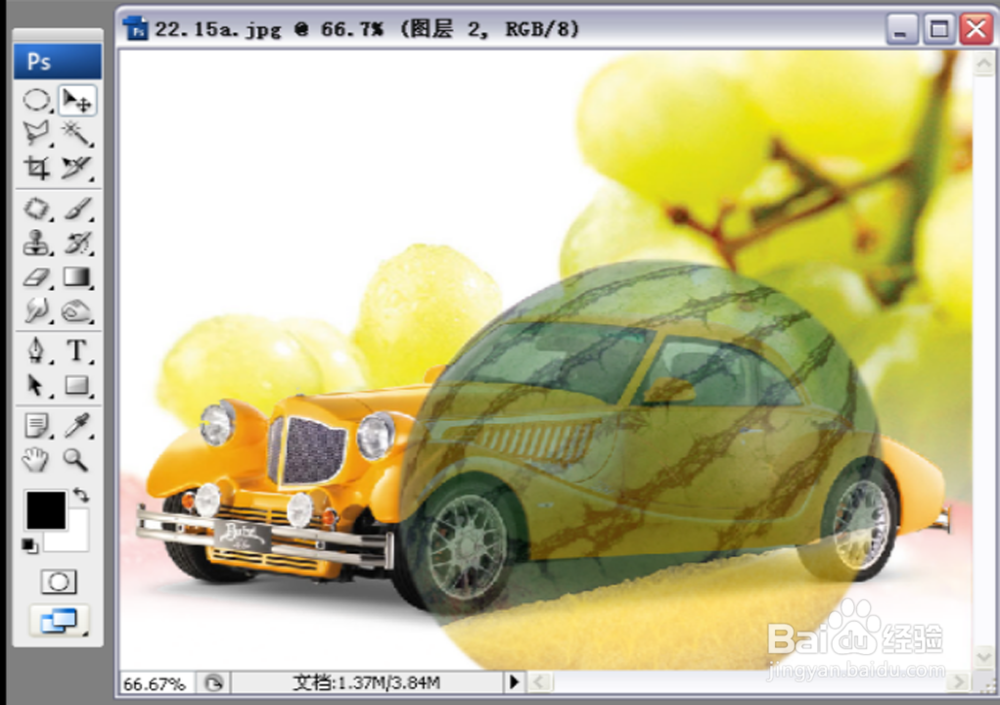This screenshot has width=1000, height=705.
Task: Select the Brush tool
Action: coord(77,209)
